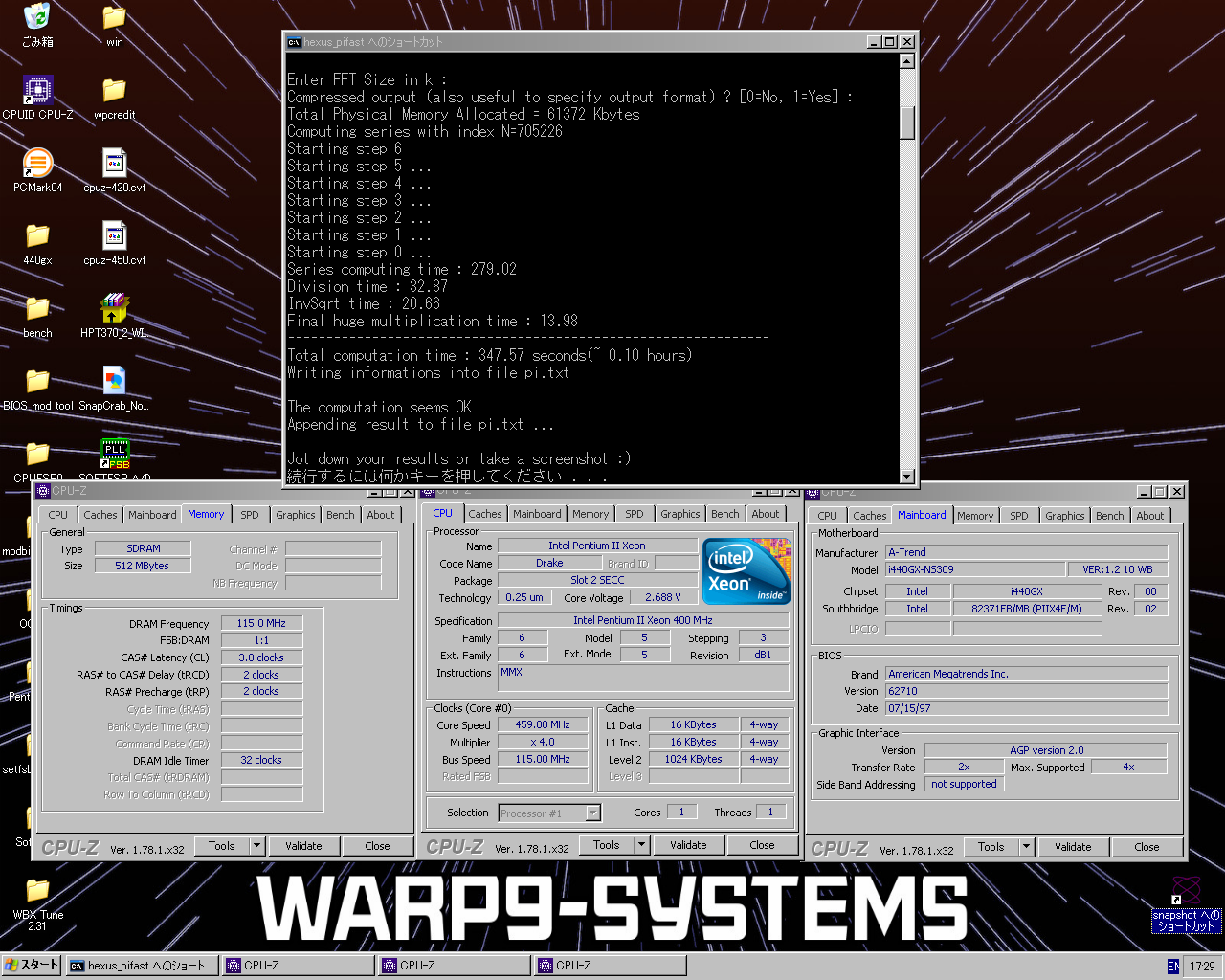Screen dimensions: 1225x980
Task: Select Mainboard tab in Memory CPU-Z window
Action: click(x=152, y=515)
